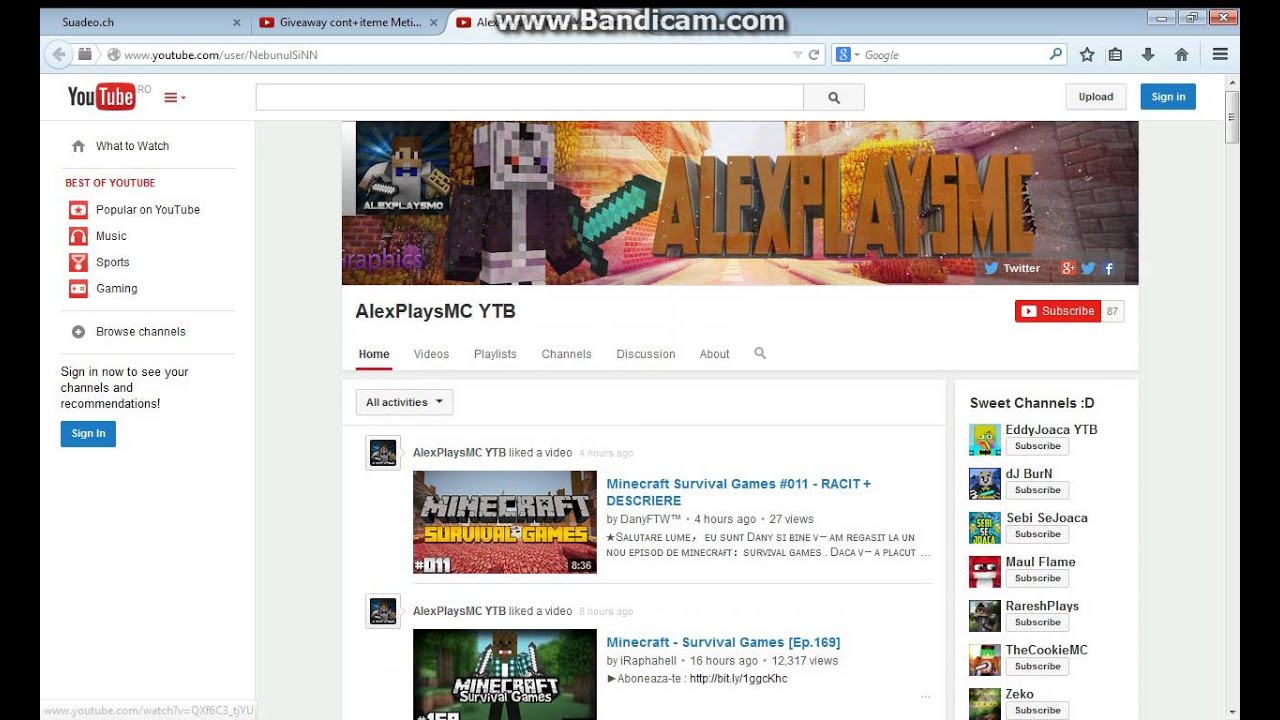Open the Videos channel tab
1280x720 pixels.
(x=431, y=354)
